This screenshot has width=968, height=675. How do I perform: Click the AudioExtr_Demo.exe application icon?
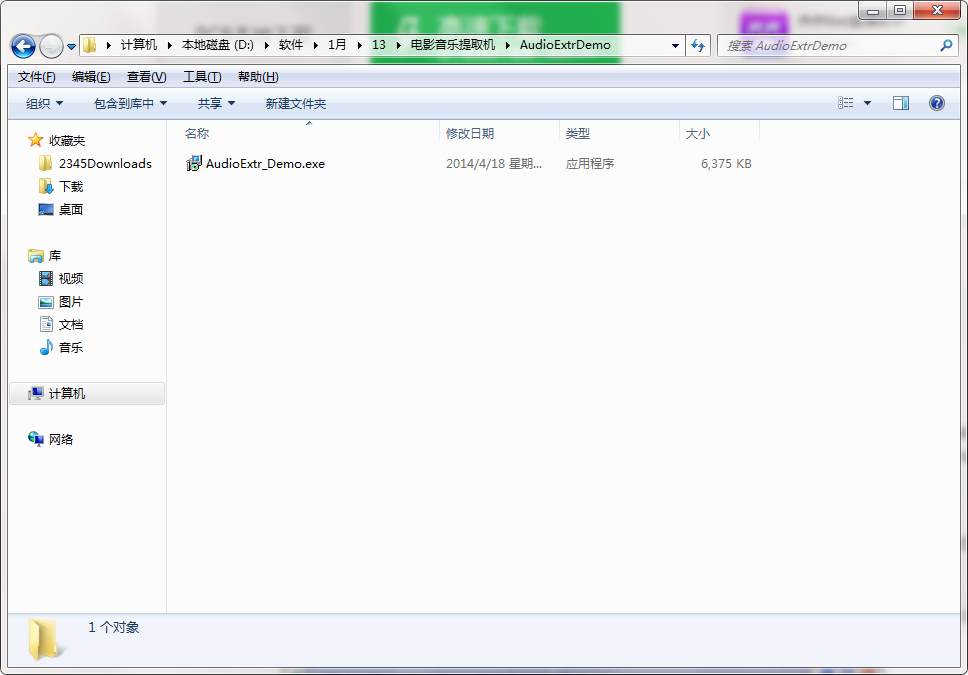pyautogui.click(x=194, y=164)
